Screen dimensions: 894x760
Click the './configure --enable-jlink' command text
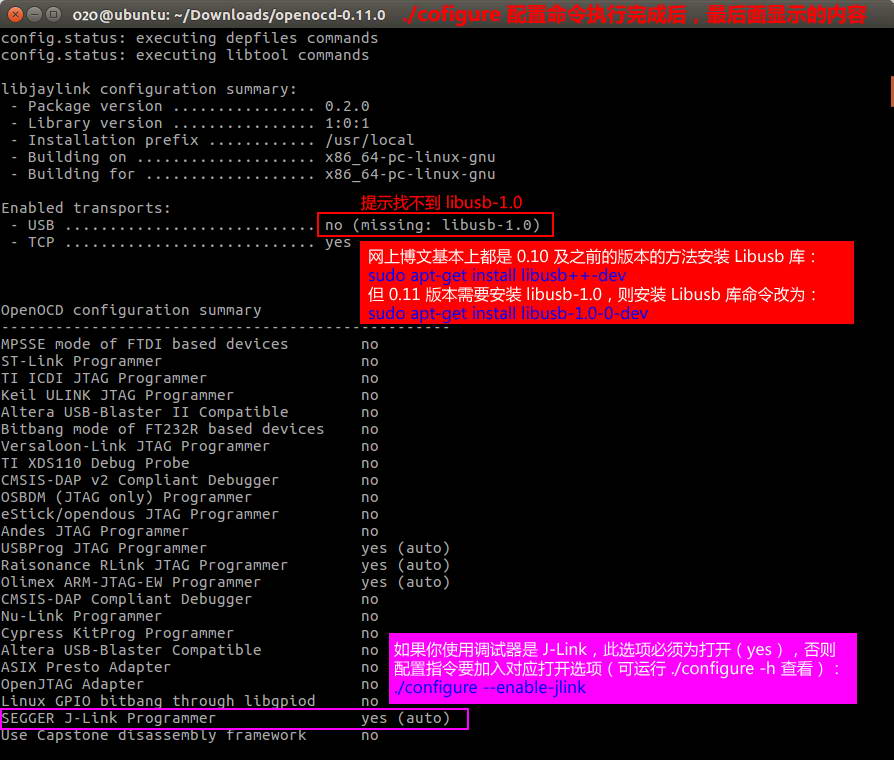pyautogui.click(x=490, y=687)
